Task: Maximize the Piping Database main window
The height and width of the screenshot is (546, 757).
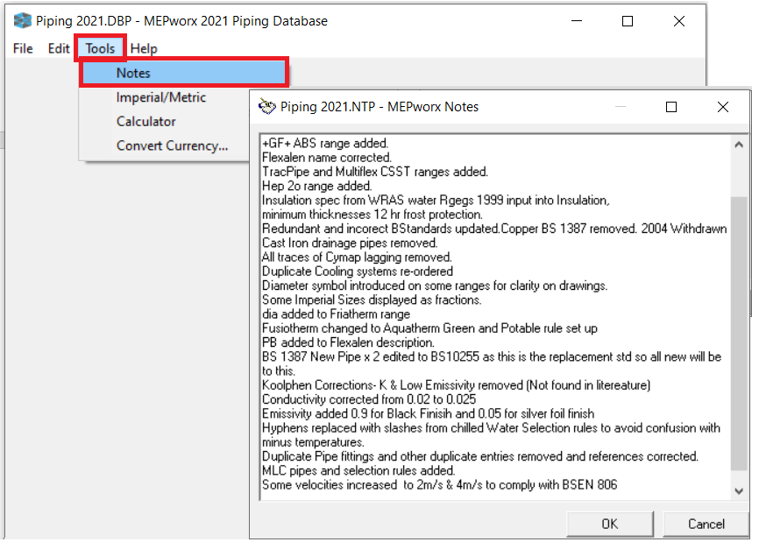Action: [627, 21]
